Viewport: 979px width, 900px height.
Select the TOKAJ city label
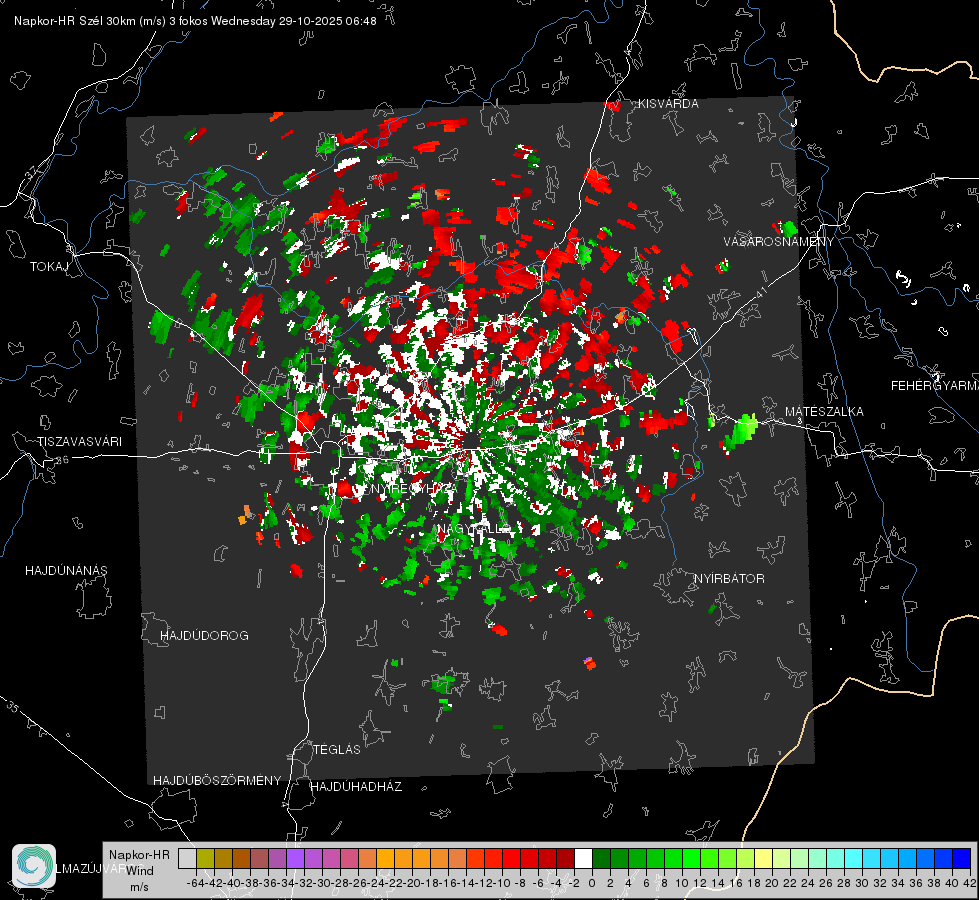(49, 267)
